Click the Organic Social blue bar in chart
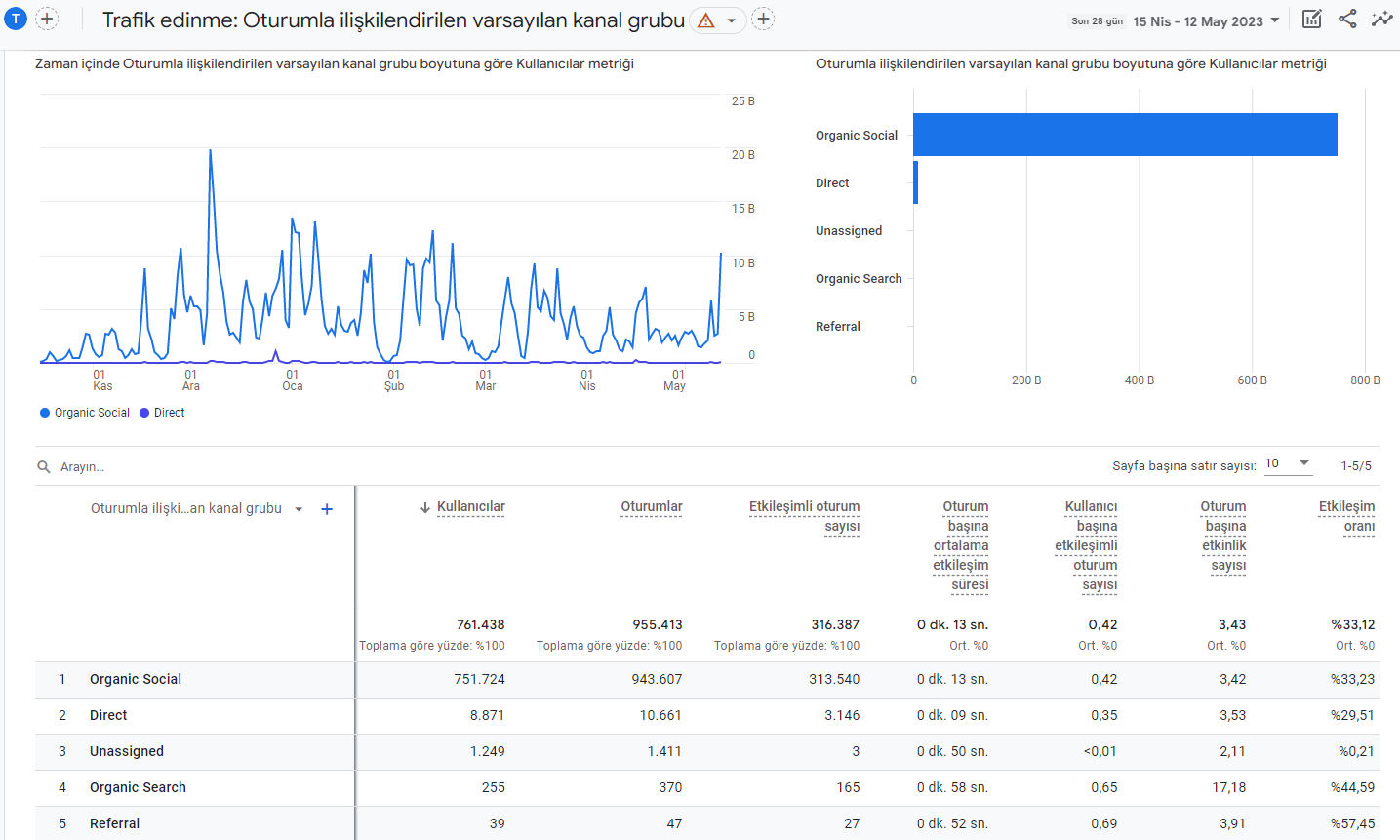Image resolution: width=1400 pixels, height=840 pixels. (x=1125, y=135)
